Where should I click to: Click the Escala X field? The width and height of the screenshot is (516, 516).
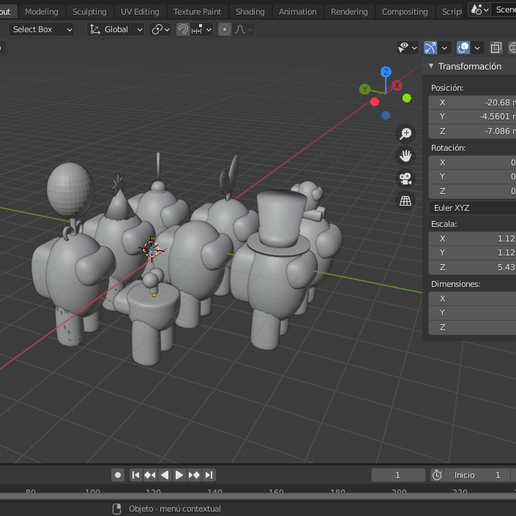pyautogui.click(x=472, y=239)
